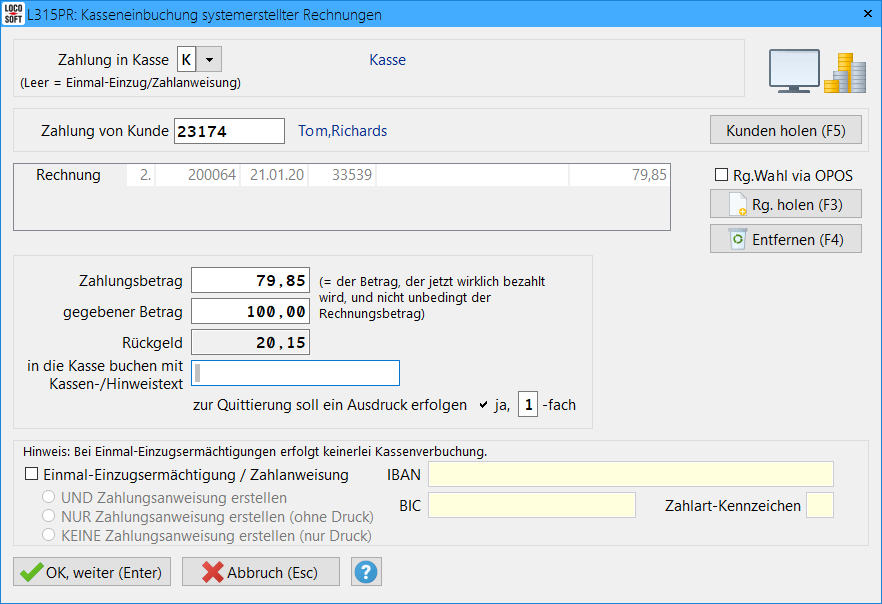The height and width of the screenshot is (604, 882).
Task: Open the Zahlung in Kasse dropdown
Action: click(x=209, y=60)
